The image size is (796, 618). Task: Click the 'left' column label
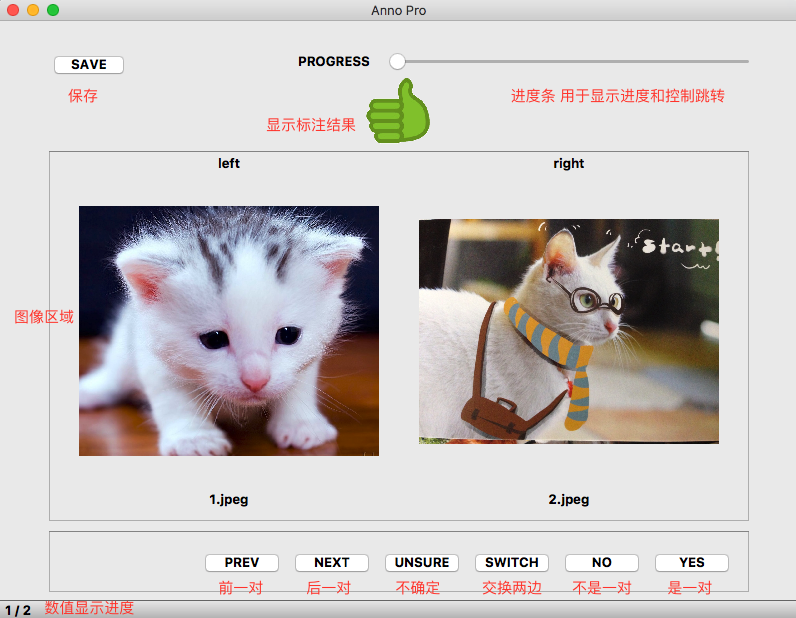[229, 164]
